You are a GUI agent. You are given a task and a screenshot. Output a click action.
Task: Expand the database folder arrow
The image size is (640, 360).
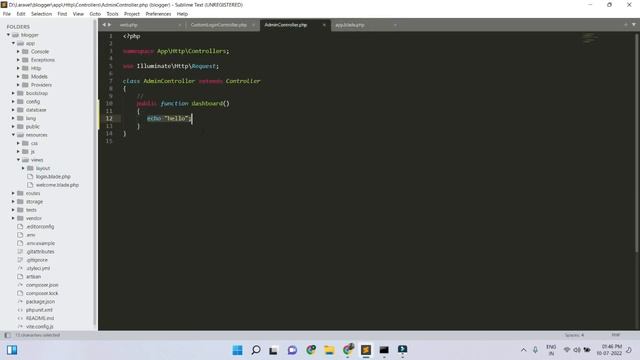point(13,110)
